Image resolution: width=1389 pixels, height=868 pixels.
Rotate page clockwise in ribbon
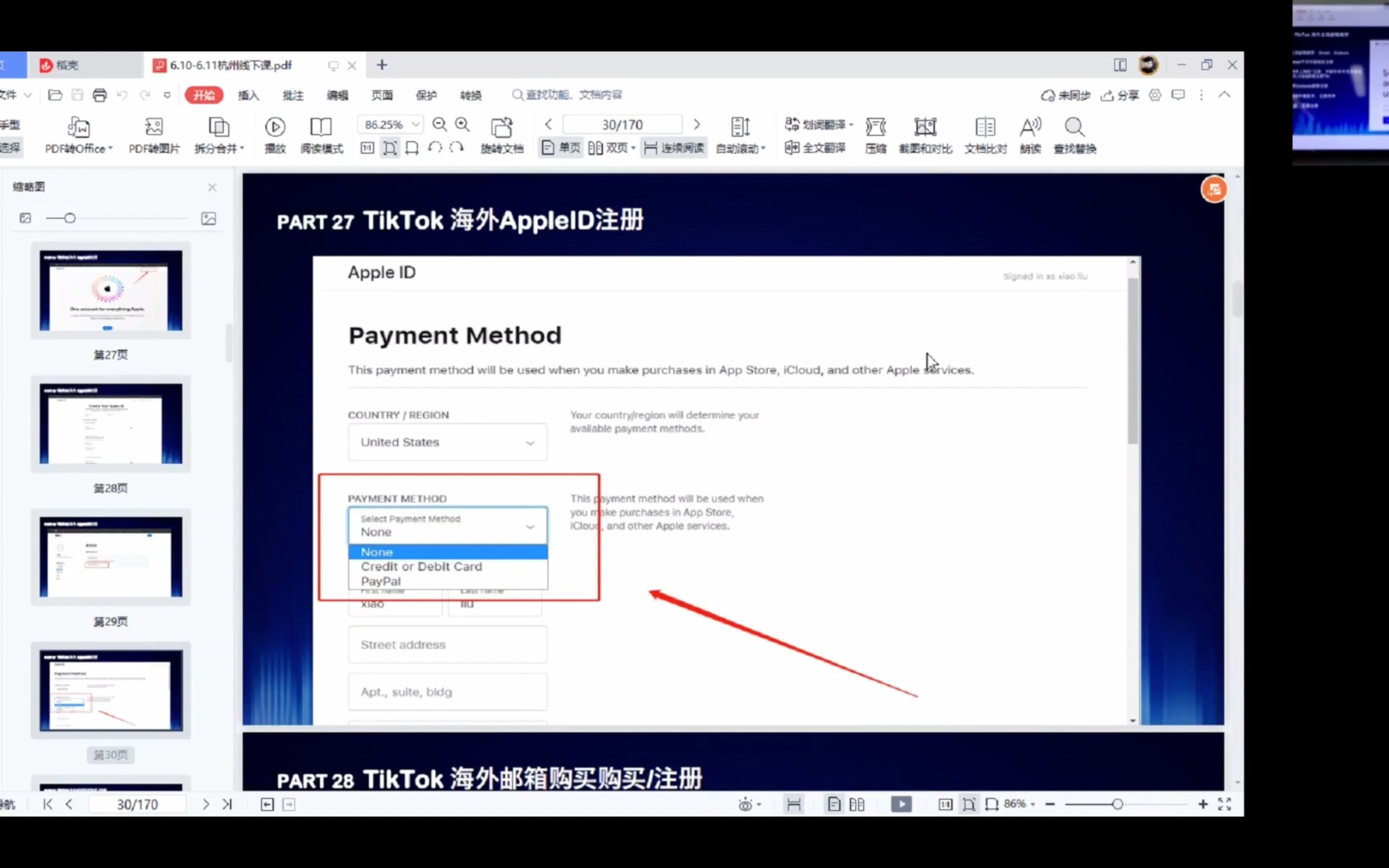click(457, 148)
